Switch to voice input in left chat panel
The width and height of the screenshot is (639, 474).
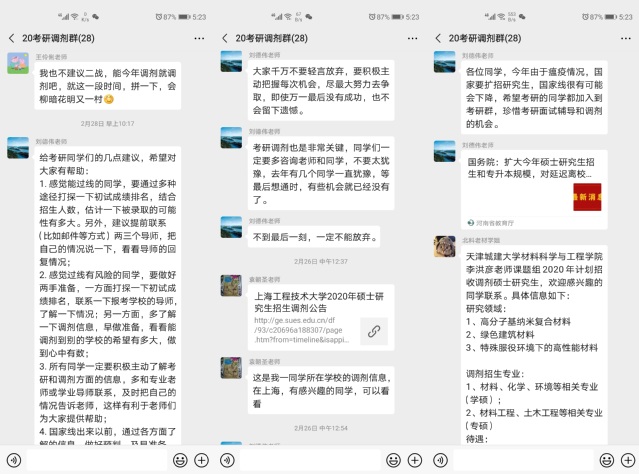(13, 459)
